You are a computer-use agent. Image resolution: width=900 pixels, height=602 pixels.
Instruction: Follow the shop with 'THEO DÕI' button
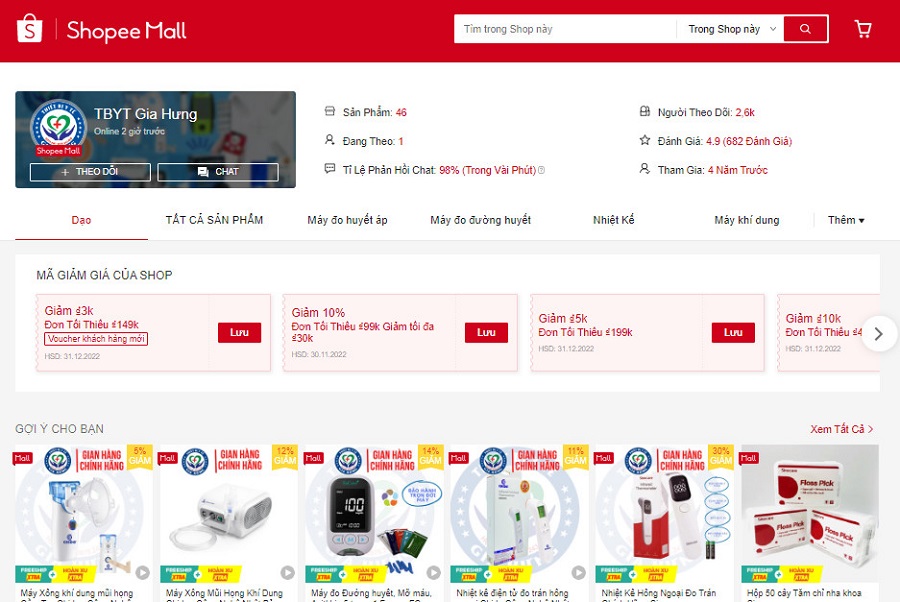coord(90,172)
